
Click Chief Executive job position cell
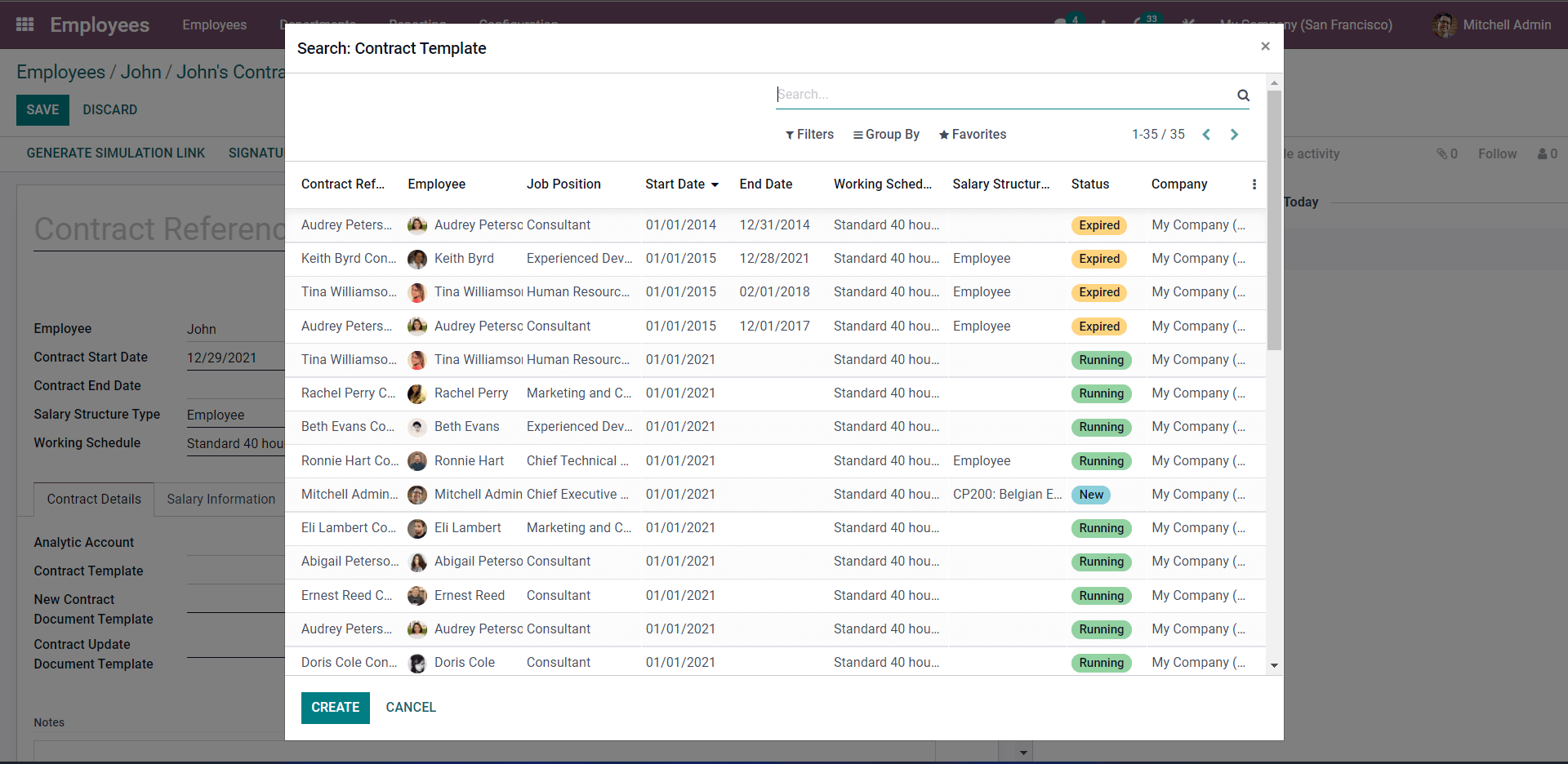point(578,495)
